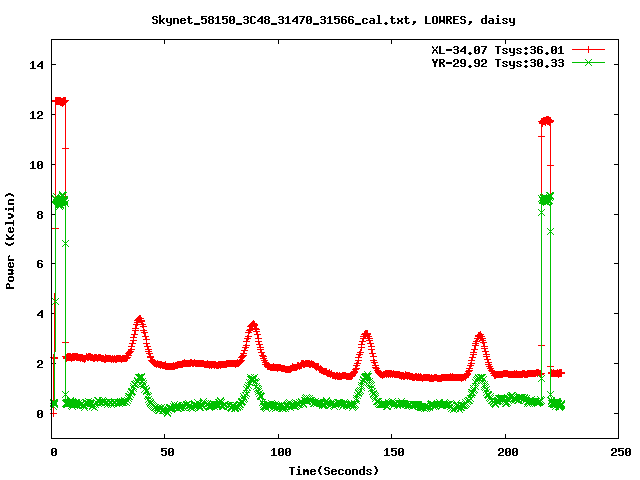Viewport: 640px width, 480px height.
Task: Click the green curve peak near 190 seconds
Action: (x=480, y=379)
